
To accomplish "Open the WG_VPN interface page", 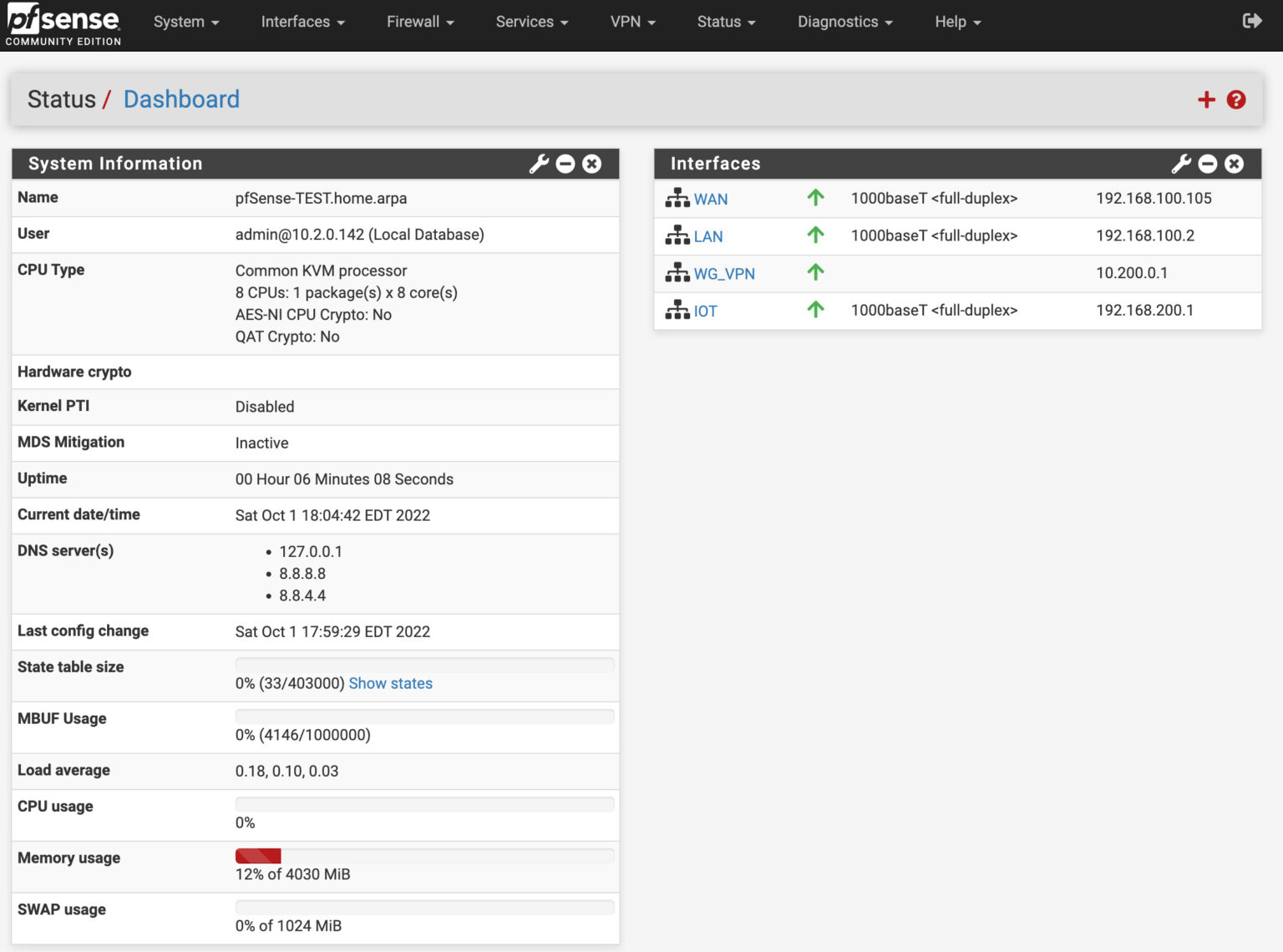I will (x=724, y=273).
